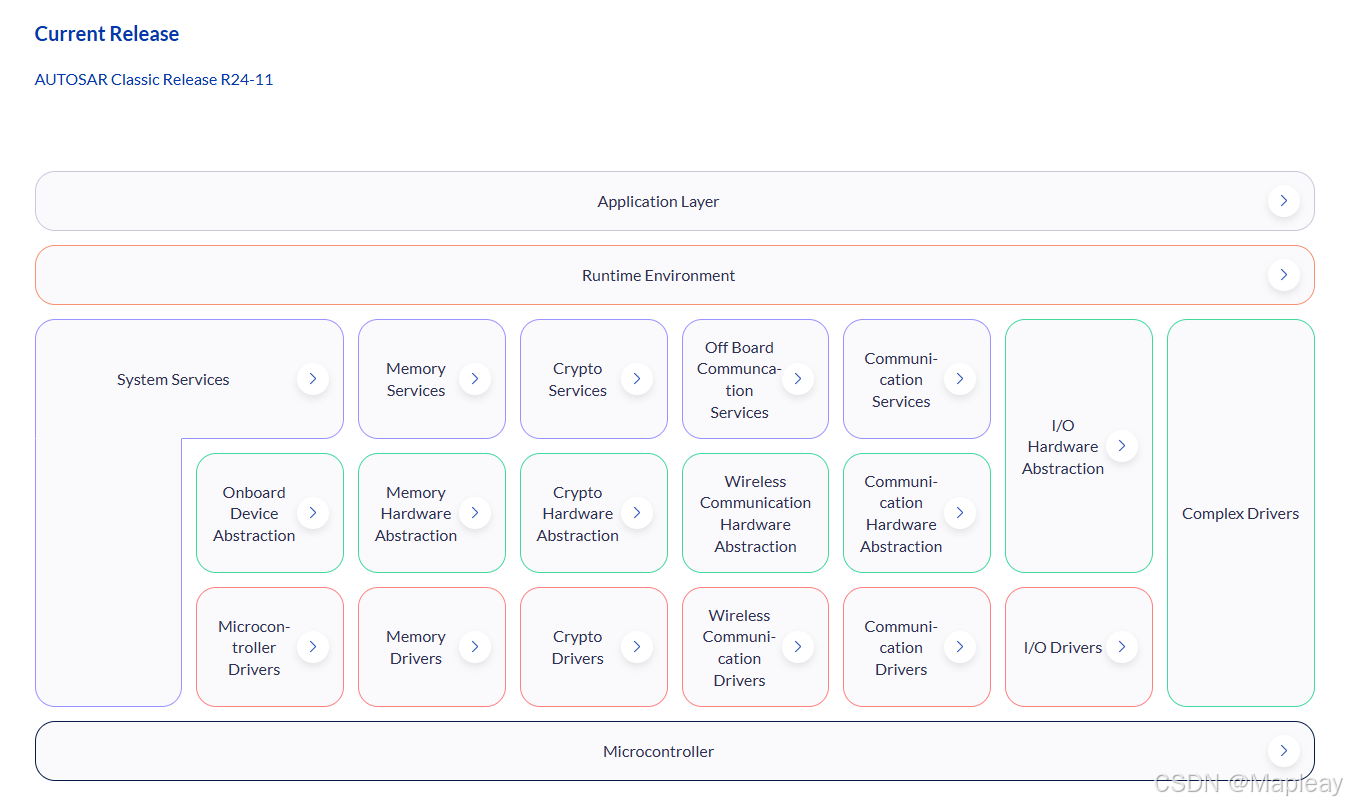This screenshot has width=1347, height=805.
Task: Select the Memory Services label text
Action: point(416,380)
